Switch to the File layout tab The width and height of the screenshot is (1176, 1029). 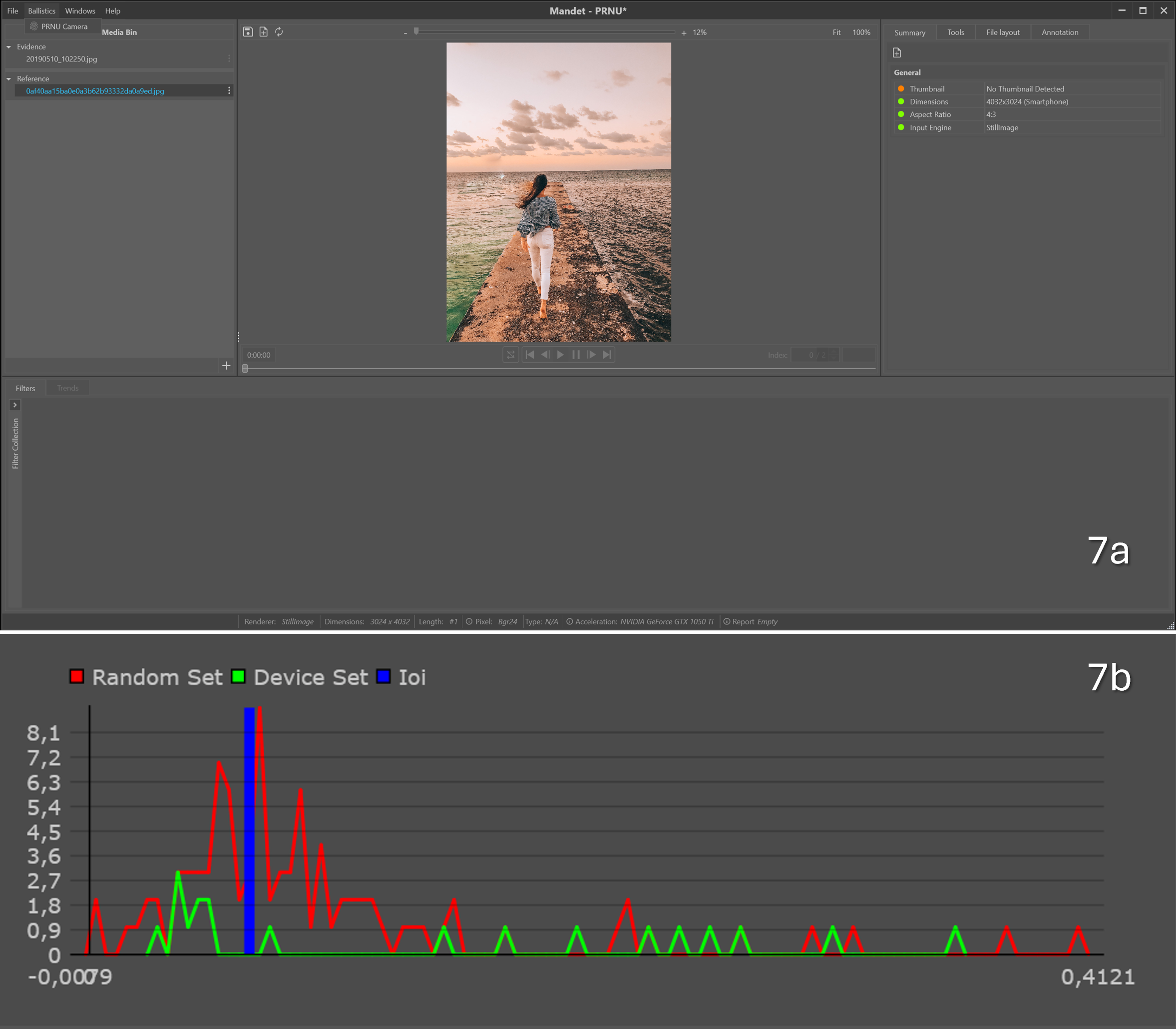click(1003, 33)
